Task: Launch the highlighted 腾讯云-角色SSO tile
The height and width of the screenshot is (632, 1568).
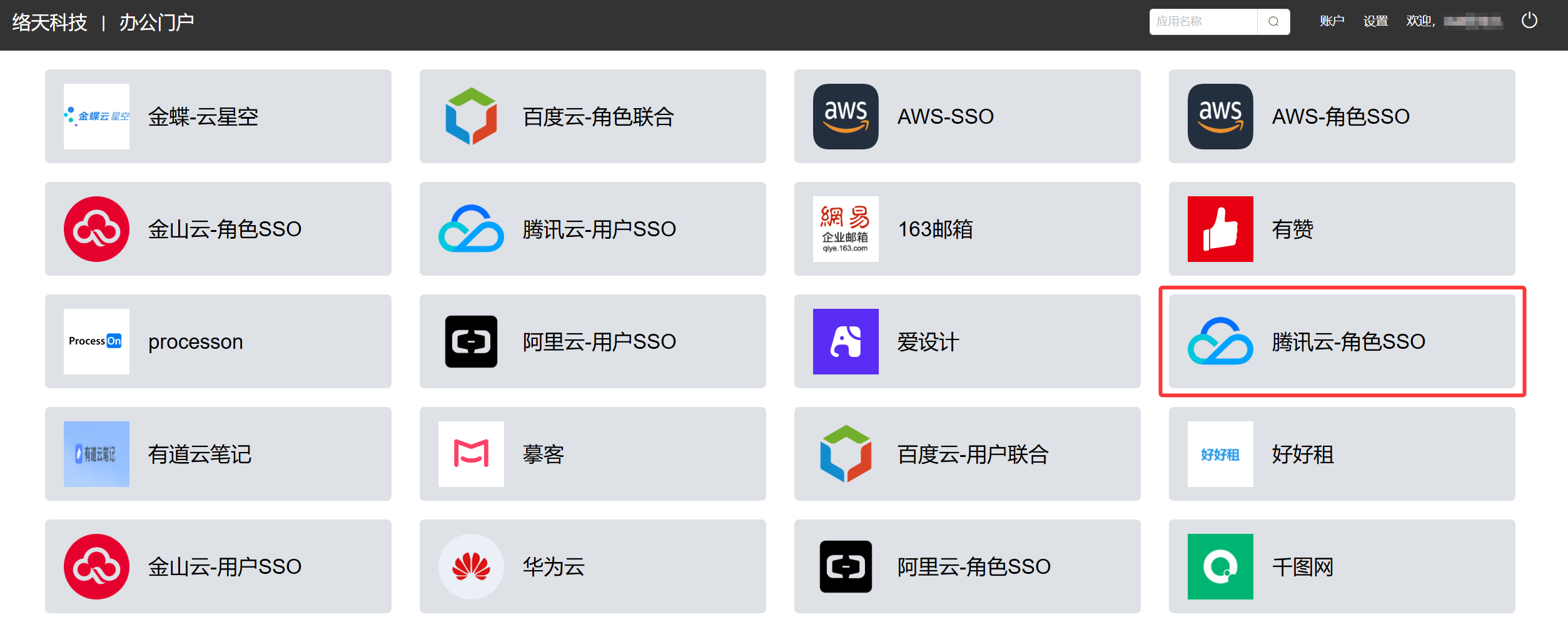Action: [x=1342, y=342]
